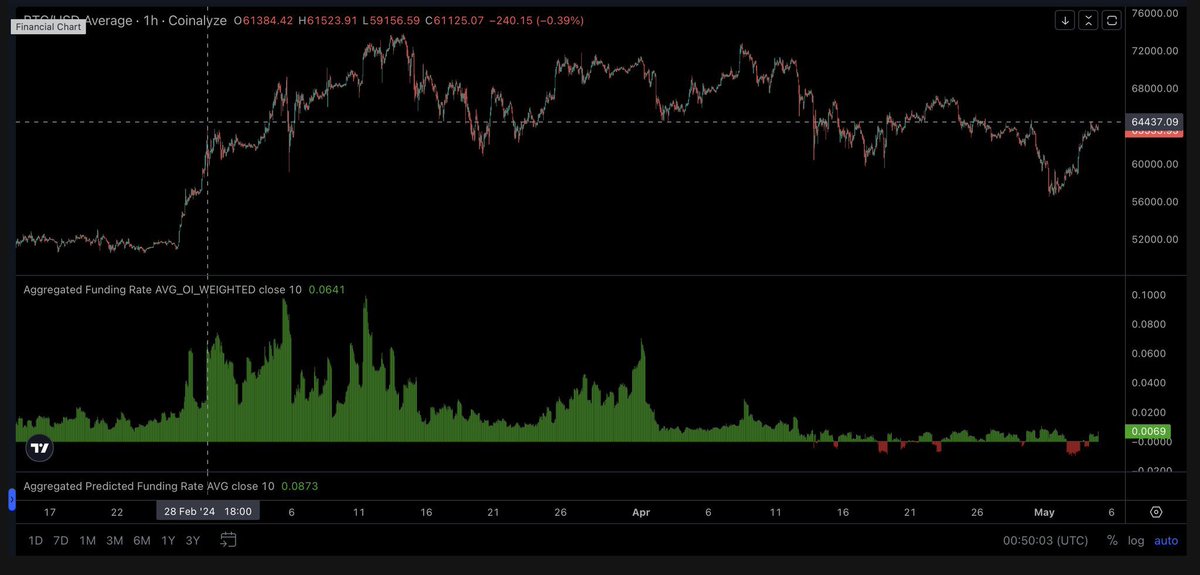This screenshot has height=575, width=1200.
Task: Click the 64437.09 crosshair price label
Action: (x=1155, y=122)
